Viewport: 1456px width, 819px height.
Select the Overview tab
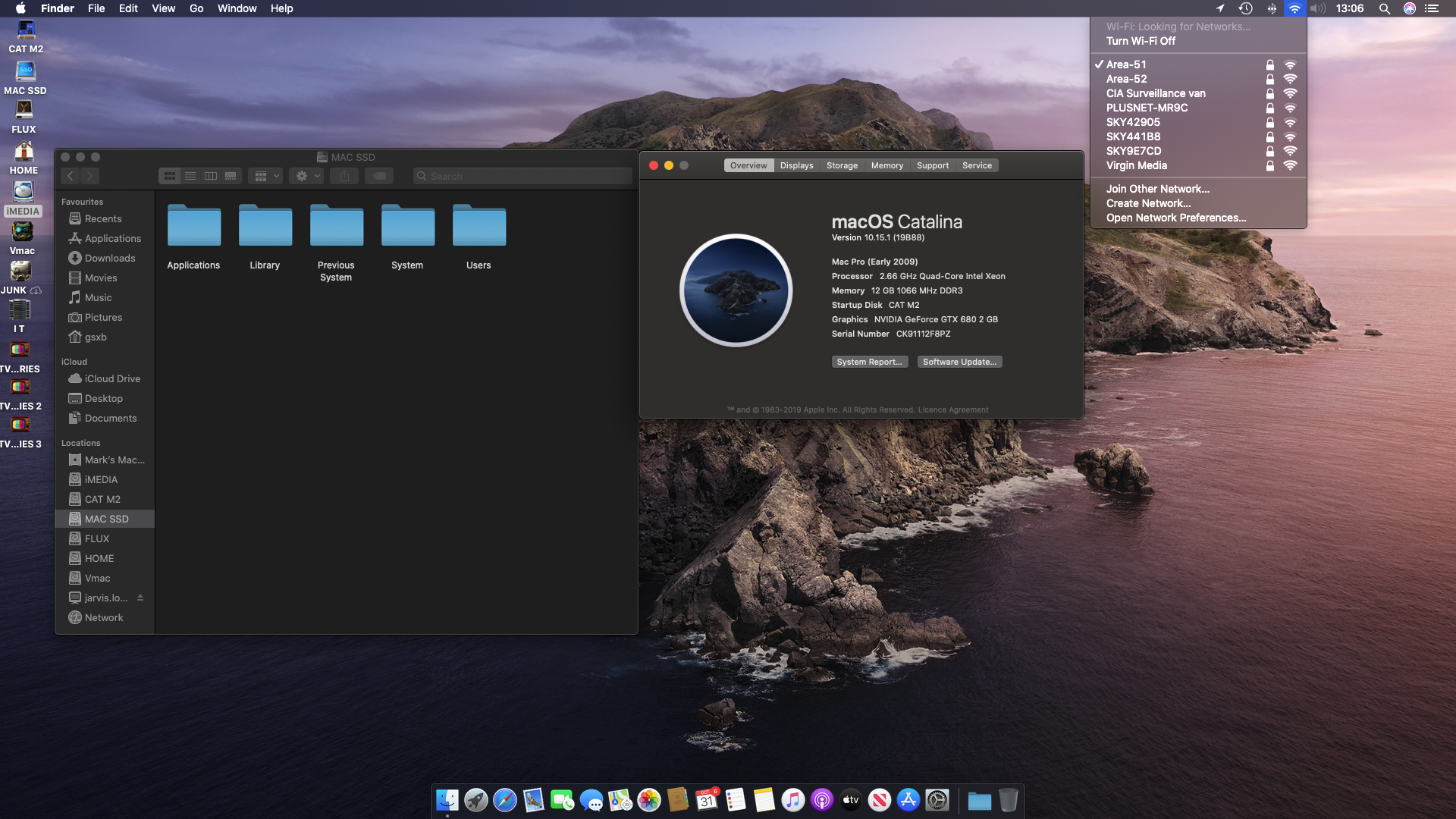pyautogui.click(x=748, y=165)
